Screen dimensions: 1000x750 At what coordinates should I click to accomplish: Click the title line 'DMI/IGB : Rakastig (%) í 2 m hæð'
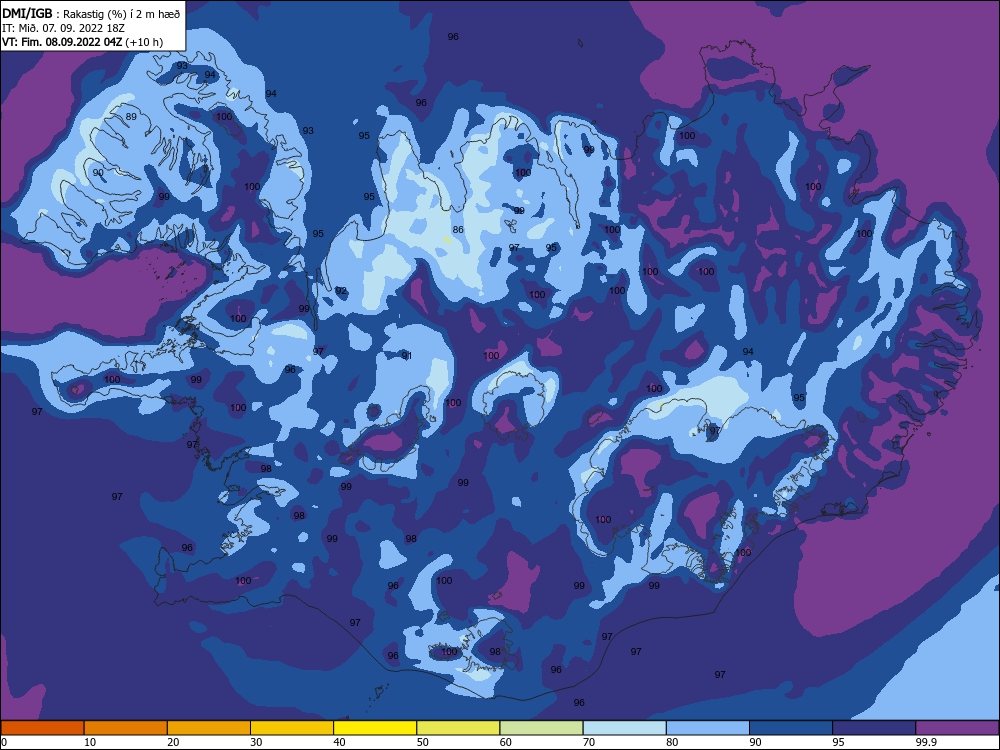pyautogui.click(x=91, y=14)
